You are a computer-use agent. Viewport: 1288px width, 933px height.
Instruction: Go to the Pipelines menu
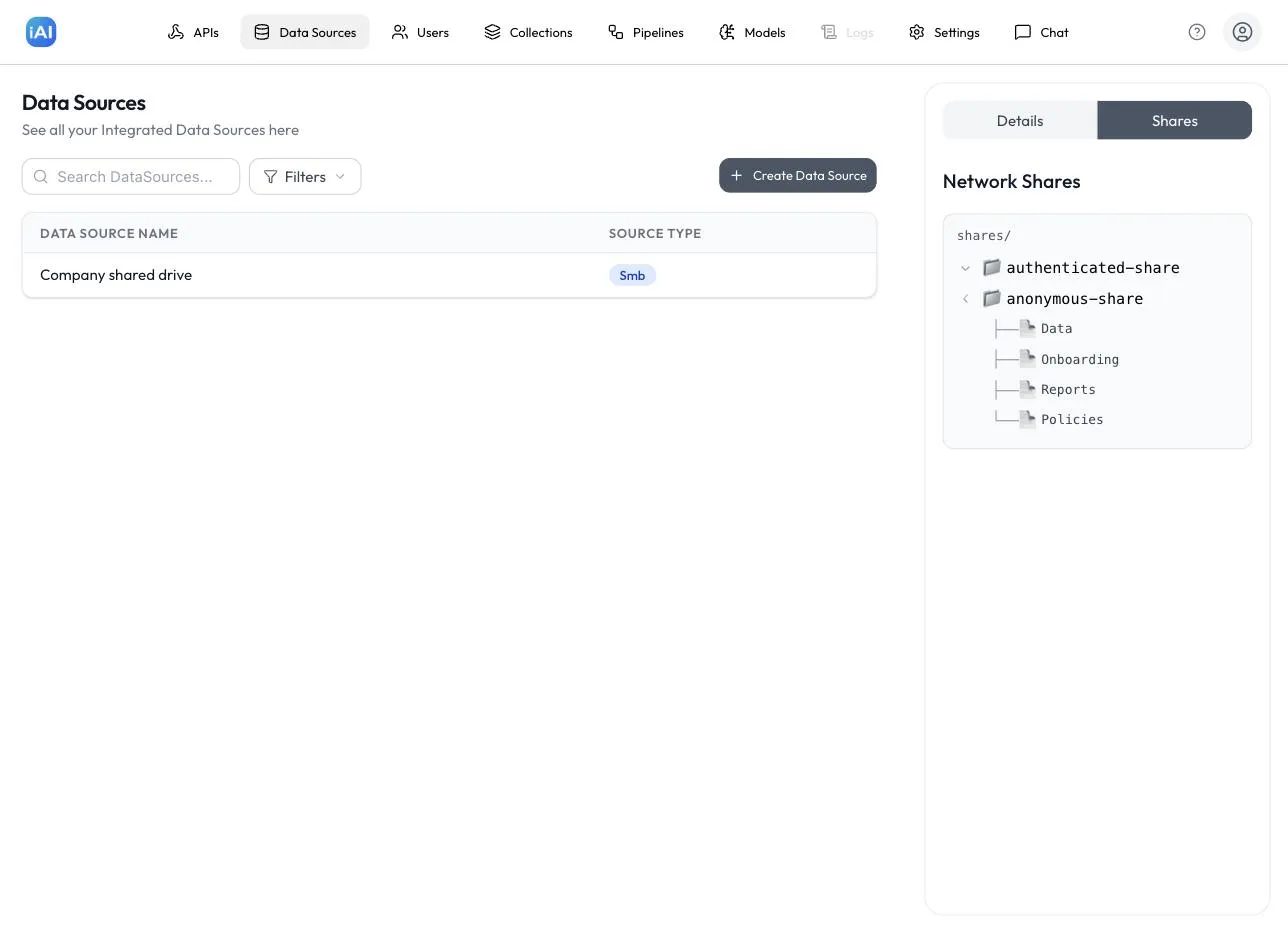[x=646, y=32]
